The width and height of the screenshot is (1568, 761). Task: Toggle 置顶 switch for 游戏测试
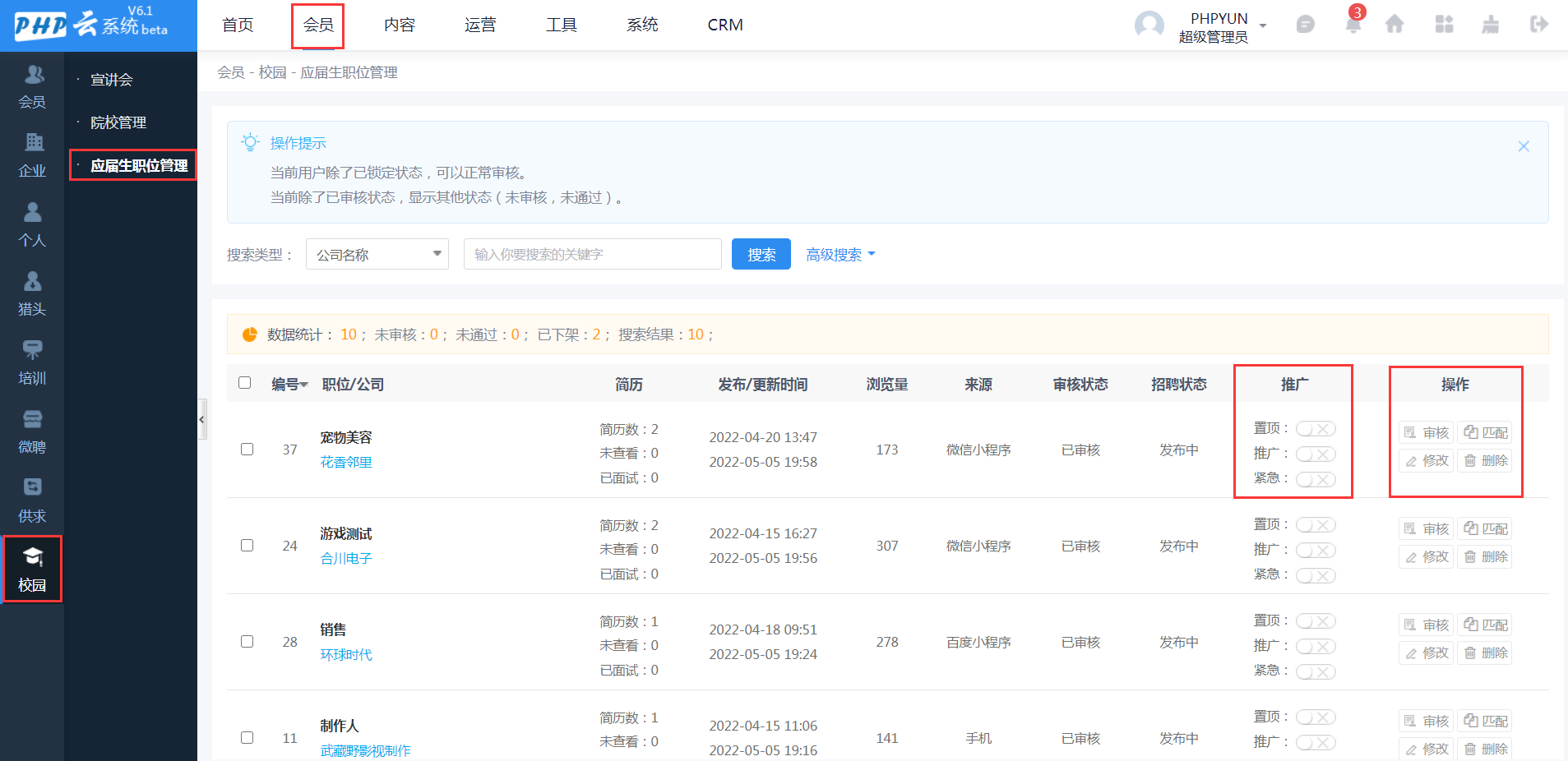click(1316, 525)
